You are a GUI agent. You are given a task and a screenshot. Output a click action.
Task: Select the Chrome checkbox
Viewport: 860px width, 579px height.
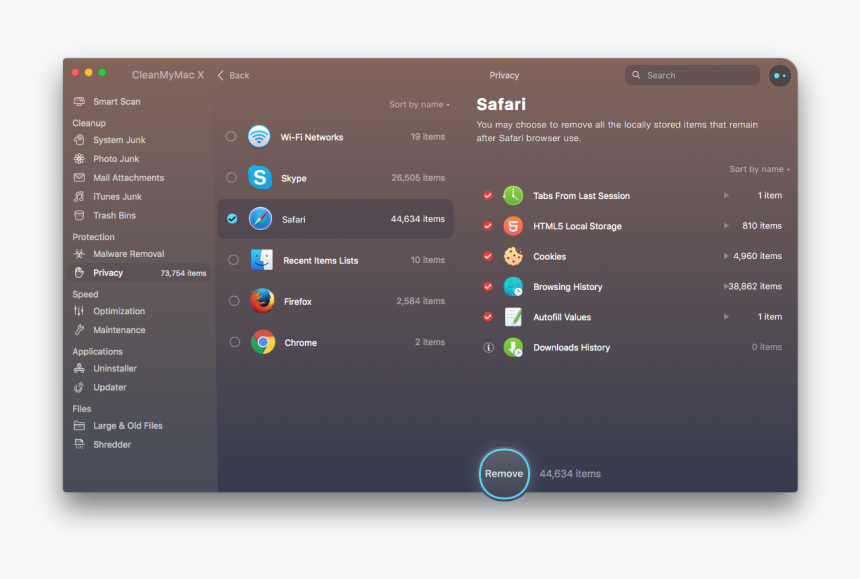[x=235, y=342]
